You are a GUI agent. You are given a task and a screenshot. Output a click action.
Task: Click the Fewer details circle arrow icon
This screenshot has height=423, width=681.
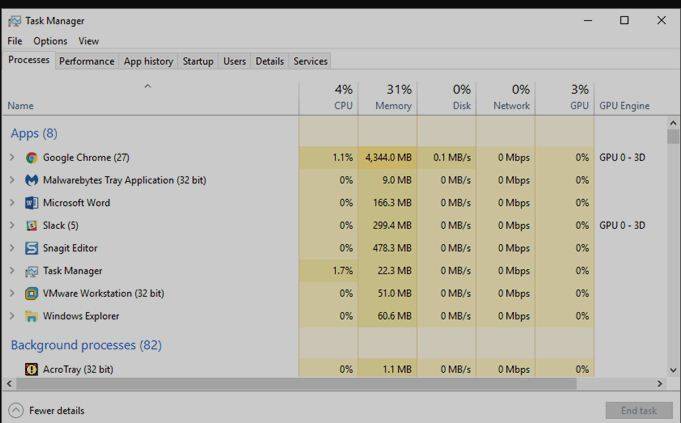point(16,410)
